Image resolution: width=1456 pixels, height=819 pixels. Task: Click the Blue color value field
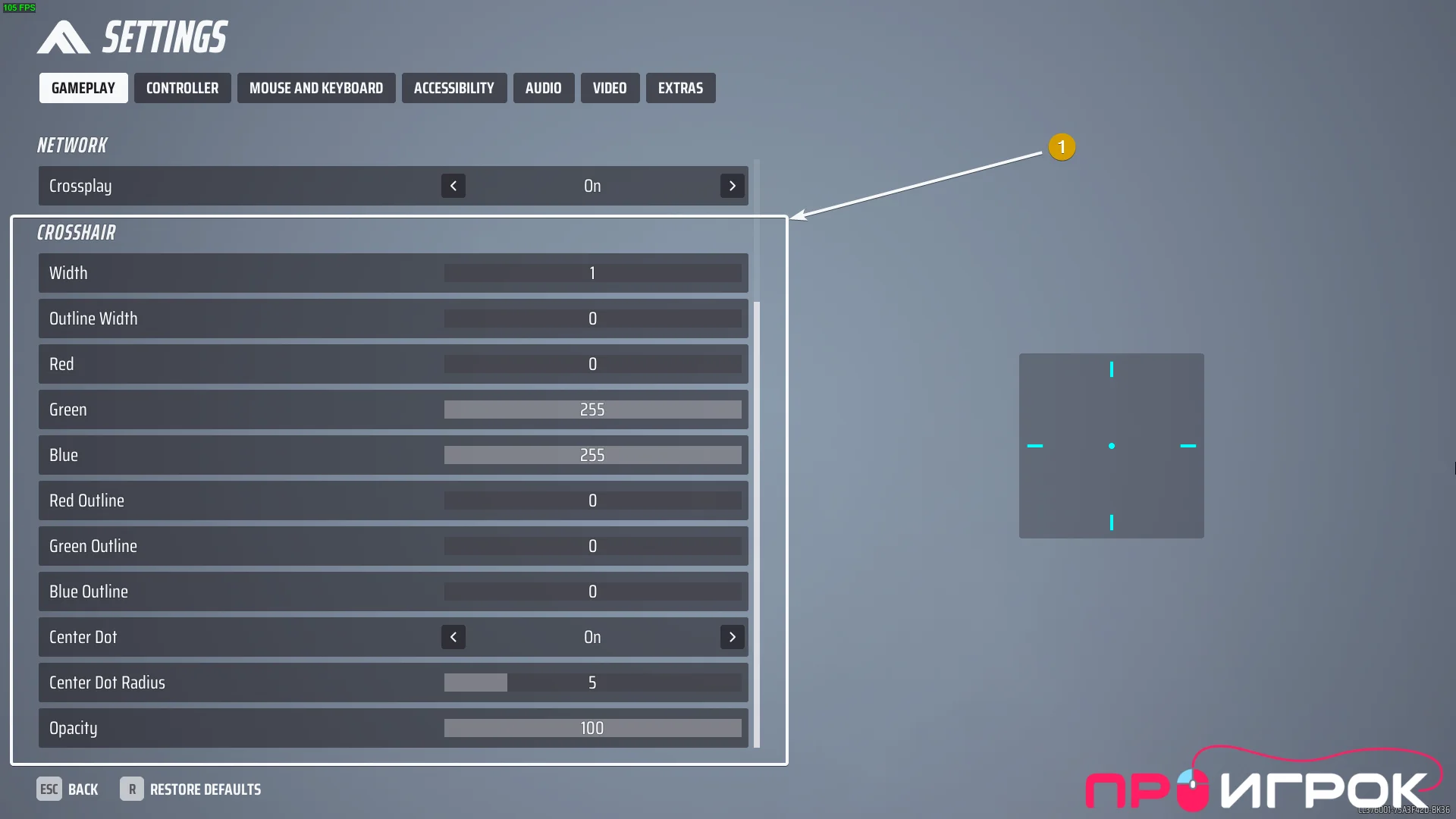point(592,455)
